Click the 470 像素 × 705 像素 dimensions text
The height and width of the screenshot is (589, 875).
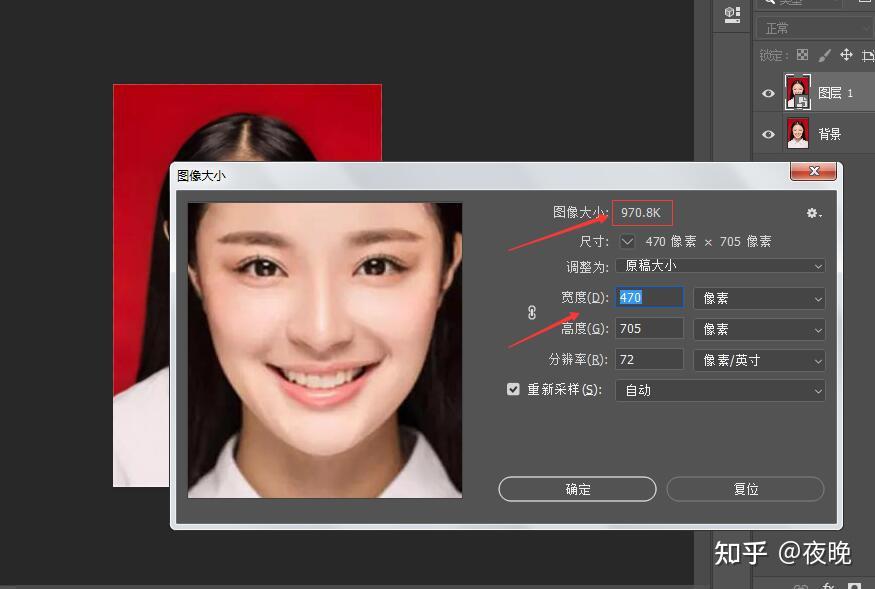[x=708, y=241]
